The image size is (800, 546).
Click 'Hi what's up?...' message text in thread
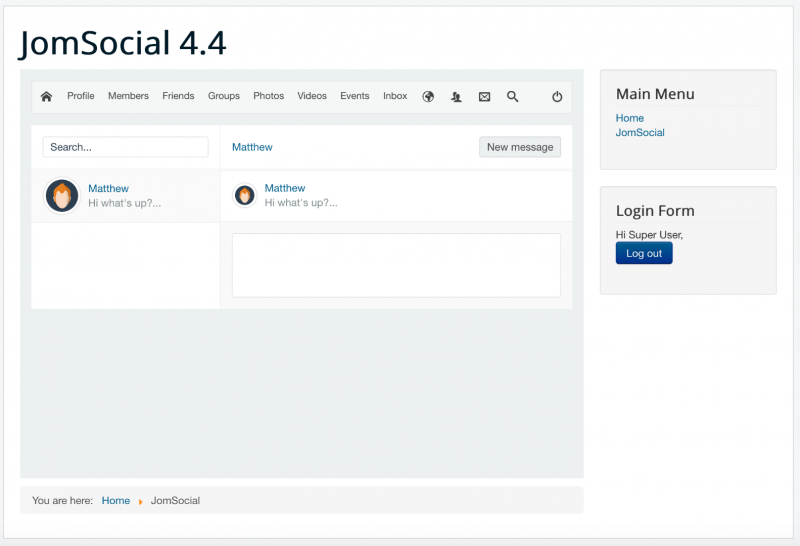[x=301, y=203]
